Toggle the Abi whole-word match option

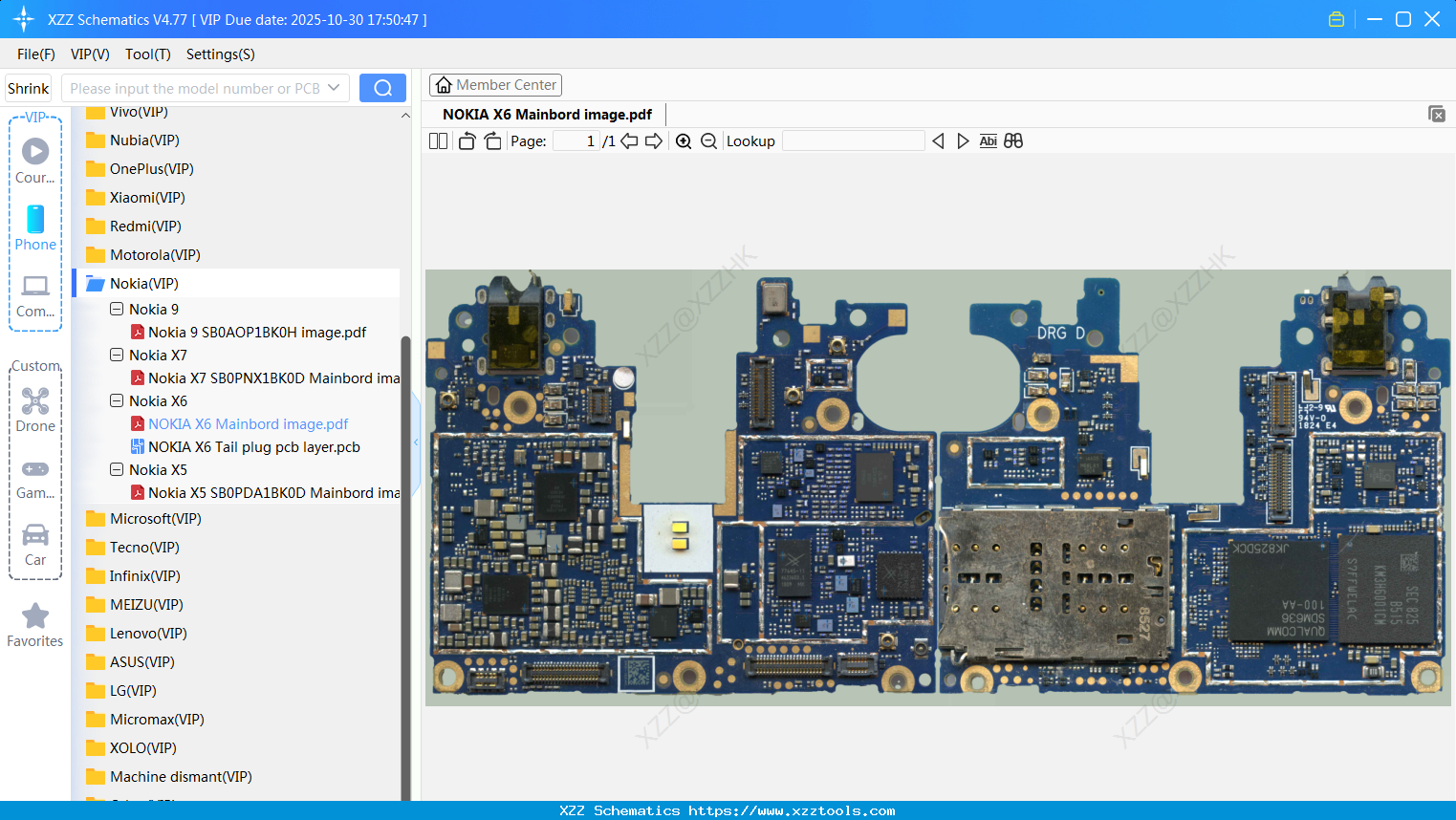[989, 141]
